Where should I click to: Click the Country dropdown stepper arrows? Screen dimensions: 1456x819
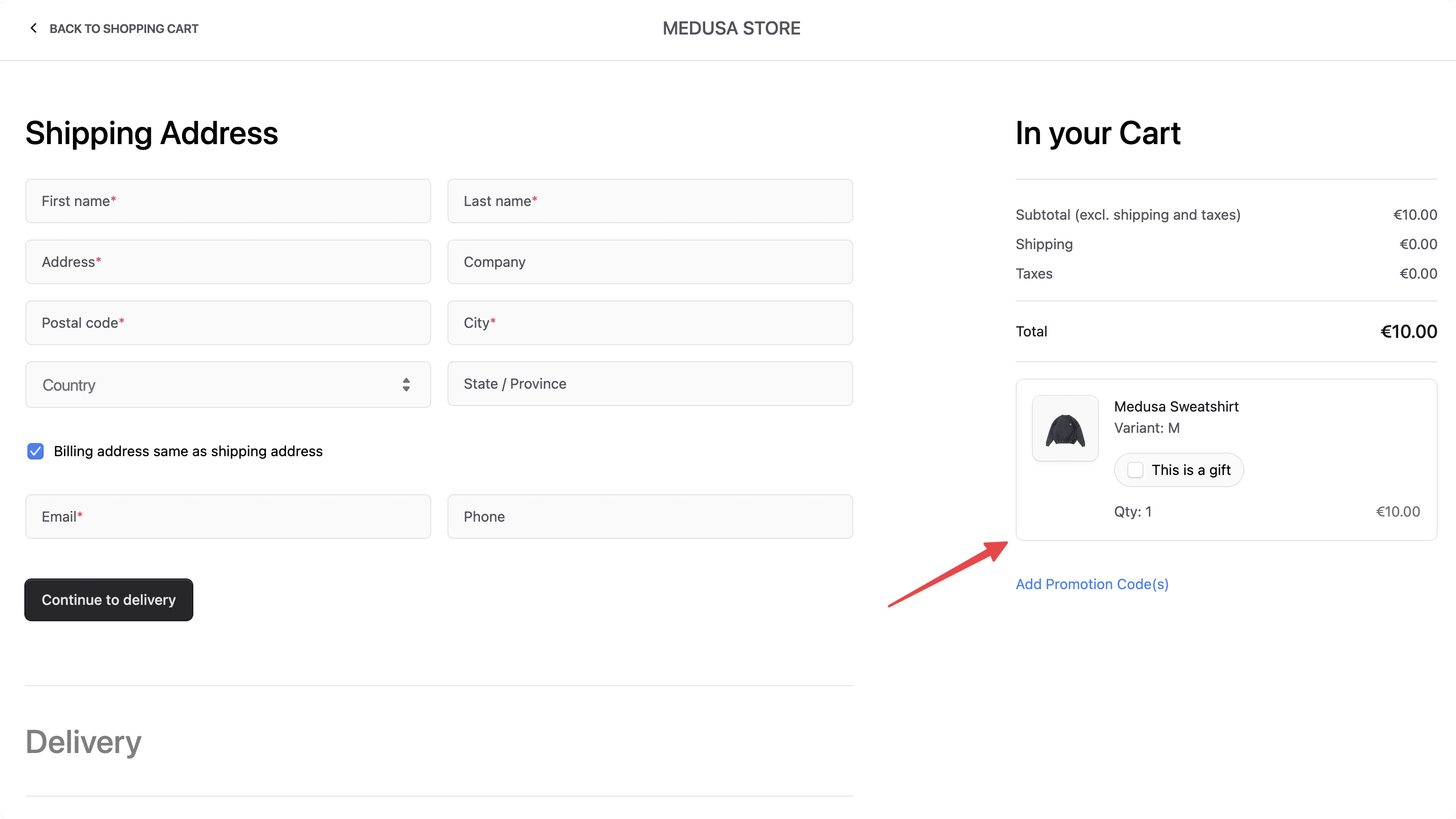point(406,385)
